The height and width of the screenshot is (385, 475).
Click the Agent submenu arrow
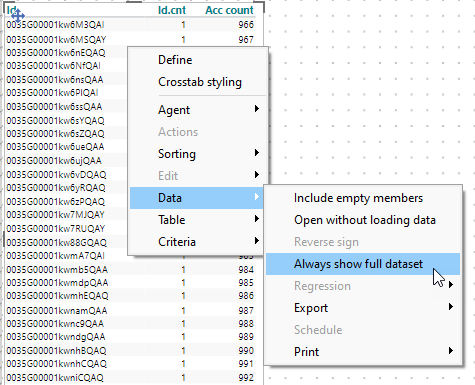[257, 109]
